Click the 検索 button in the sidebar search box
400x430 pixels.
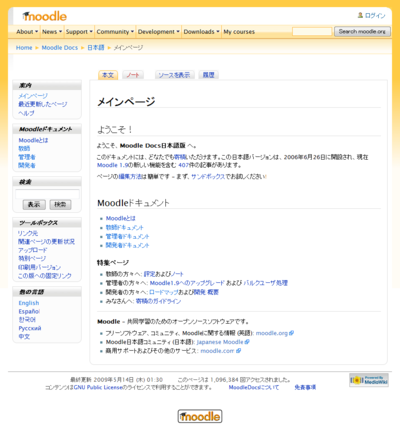tap(60, 204)
